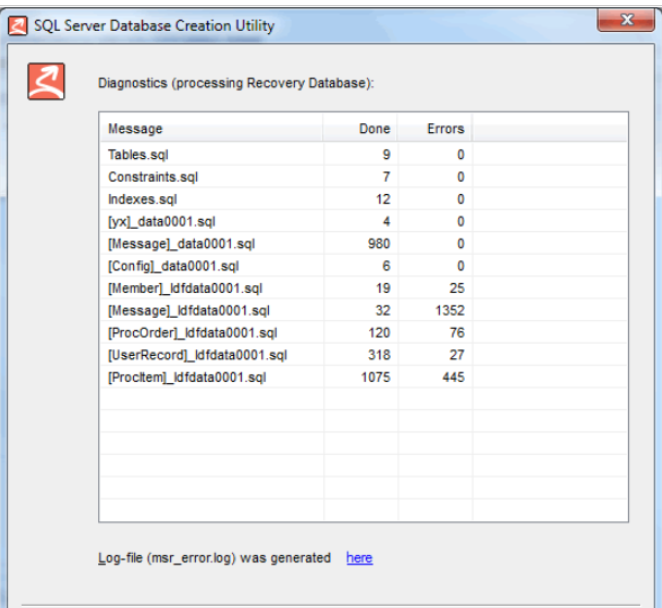Click the Errors value 1352

[450, 311]
